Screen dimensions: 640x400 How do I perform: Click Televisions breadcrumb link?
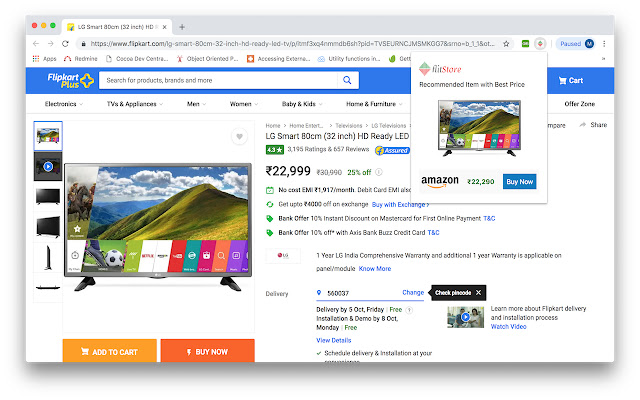point(349,126)
